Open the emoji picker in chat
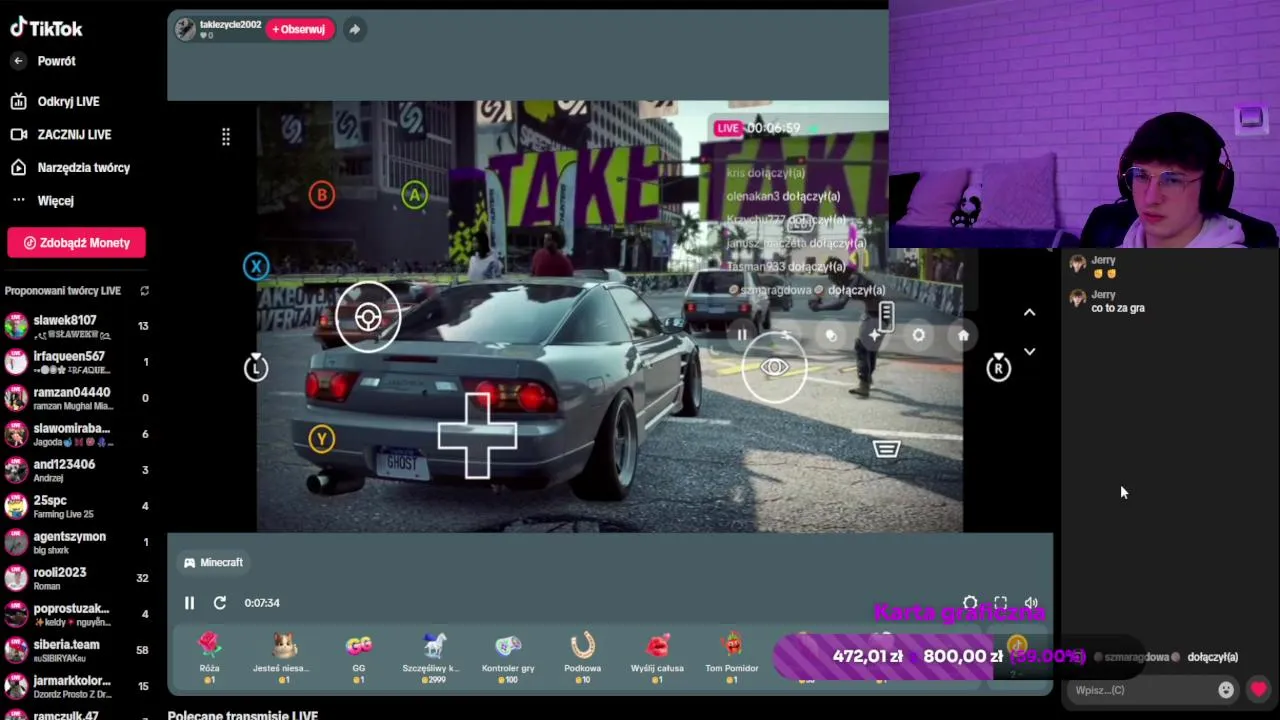Image resolution: width=1280 pixels, height=720 pixels. coord(1226,690)
